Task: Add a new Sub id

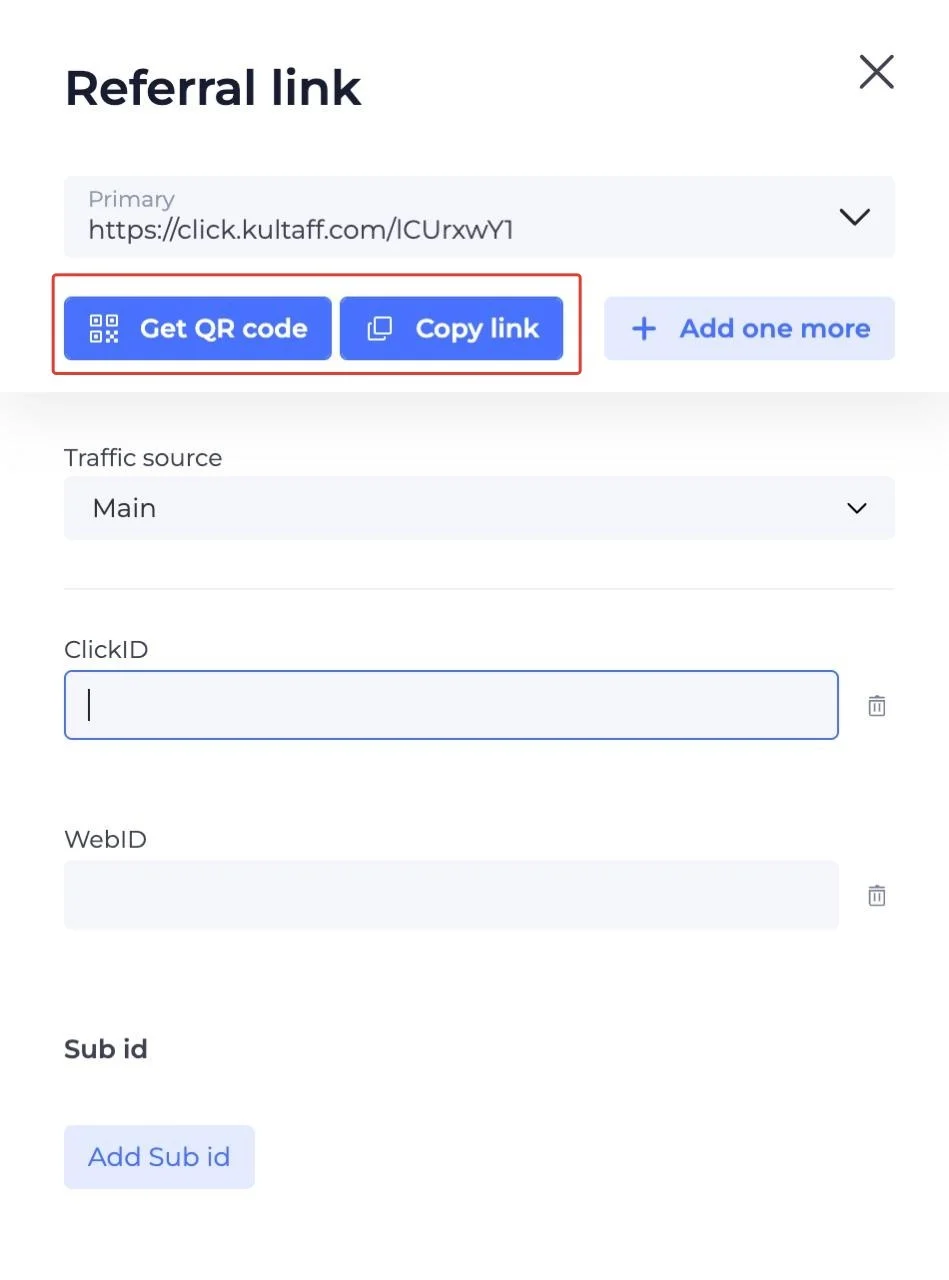Action: point(159,1157)
